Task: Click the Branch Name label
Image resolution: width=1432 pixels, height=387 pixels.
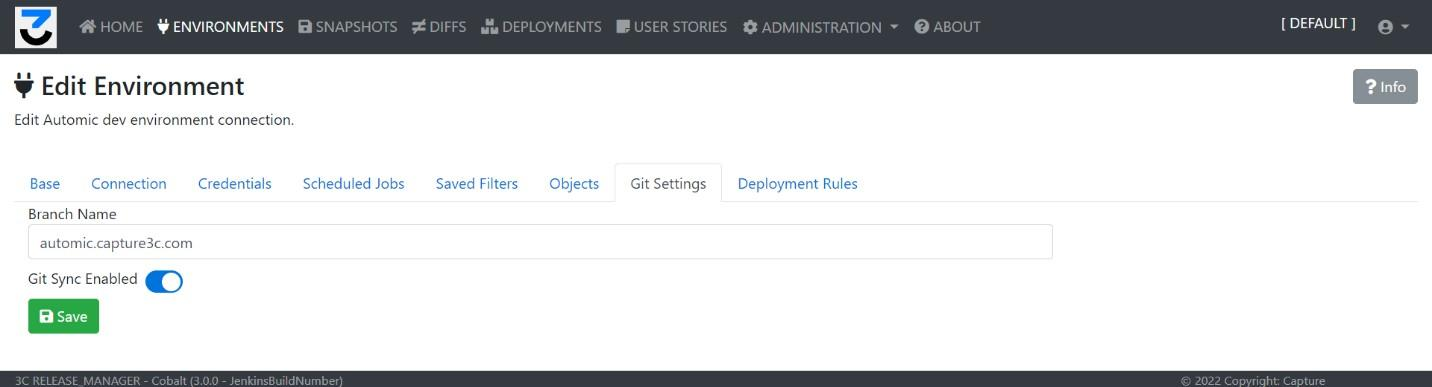Action: coord(72,214)
